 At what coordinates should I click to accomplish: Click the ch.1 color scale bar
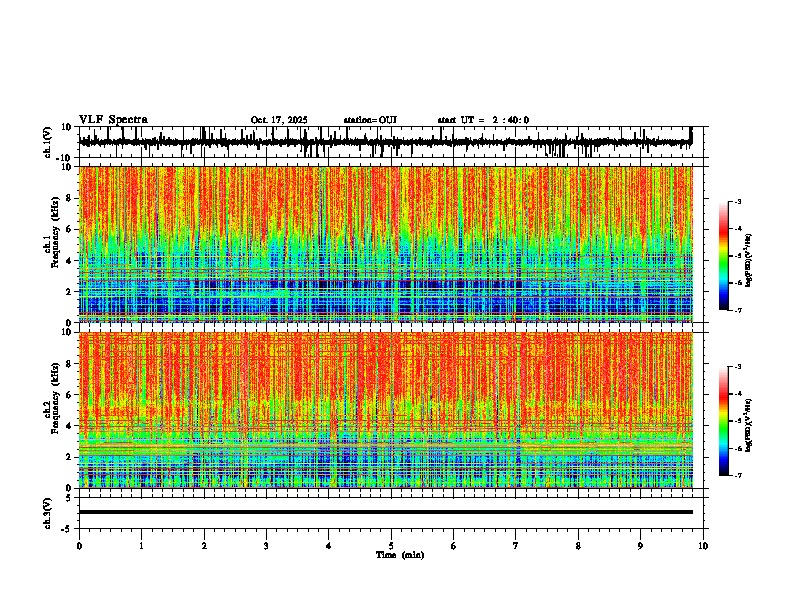(x=724, y=256)
